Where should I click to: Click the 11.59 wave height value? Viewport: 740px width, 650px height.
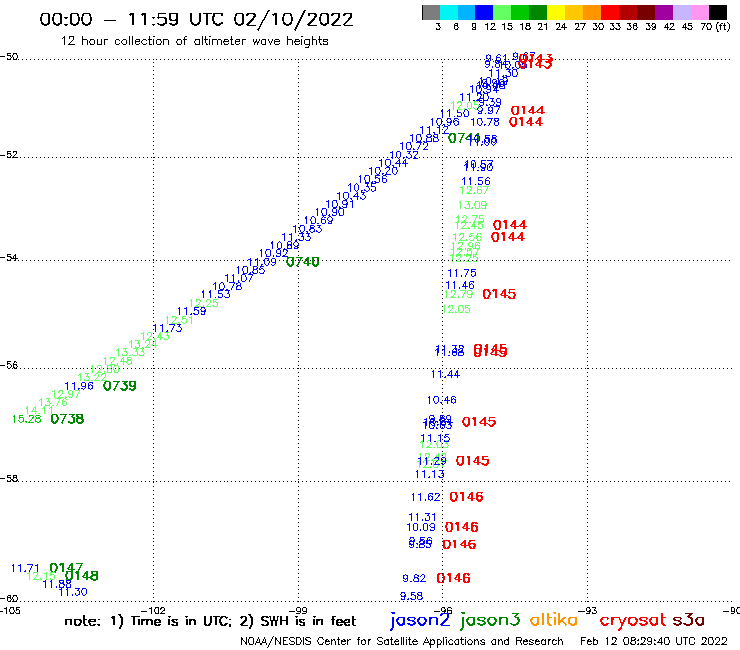pos(192,311)
